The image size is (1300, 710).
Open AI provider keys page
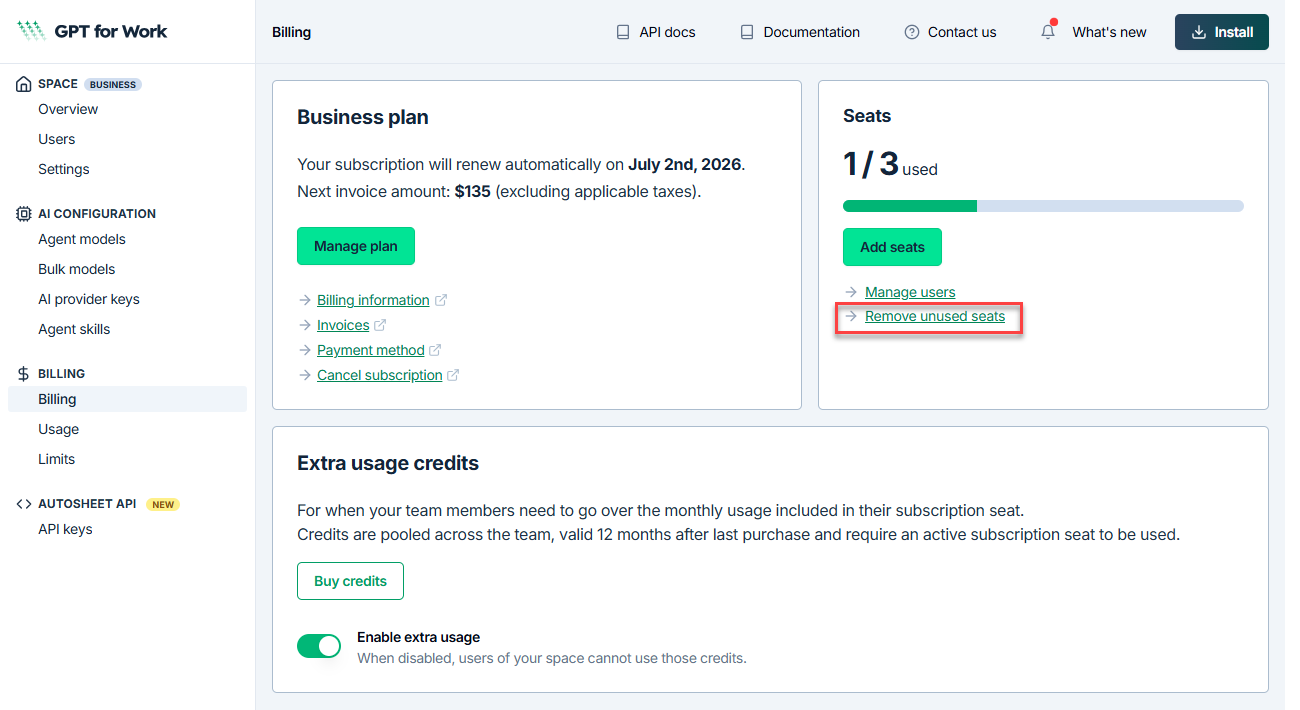pos(89,299)
